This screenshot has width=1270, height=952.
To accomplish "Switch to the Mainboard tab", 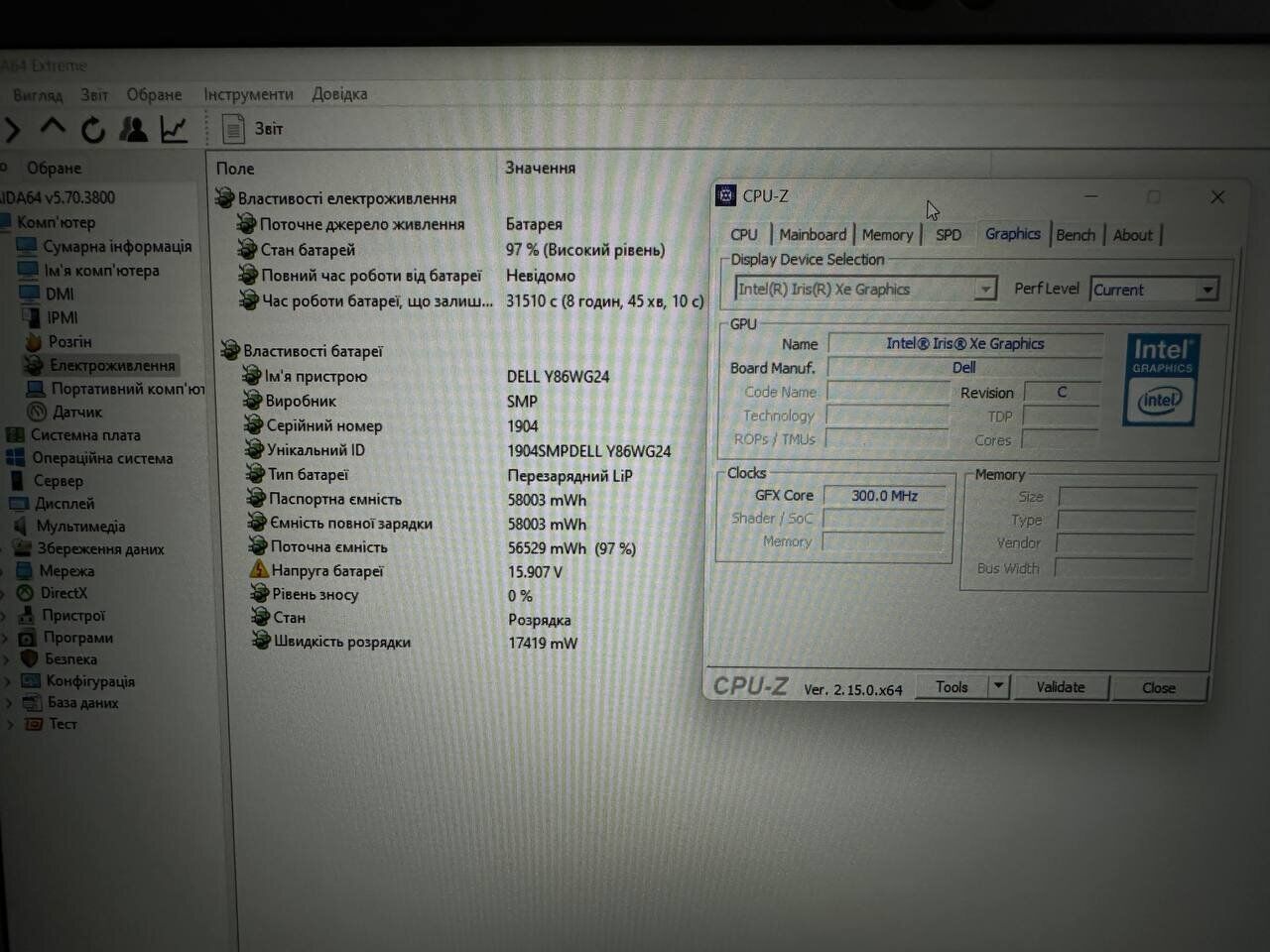I will click(812, 235).
